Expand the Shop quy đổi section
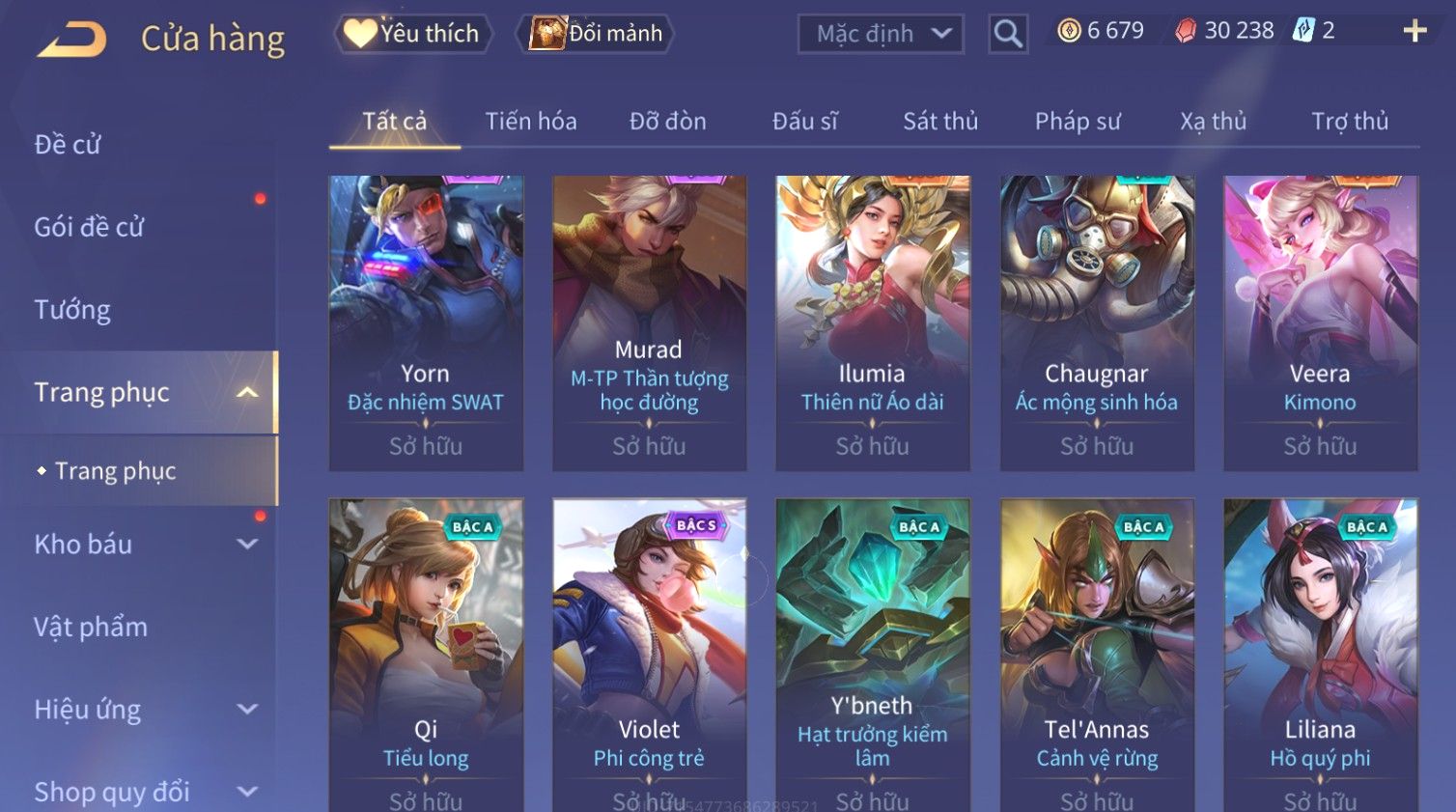Screen dimensions: 1456x812 click(x=247, y=792)
